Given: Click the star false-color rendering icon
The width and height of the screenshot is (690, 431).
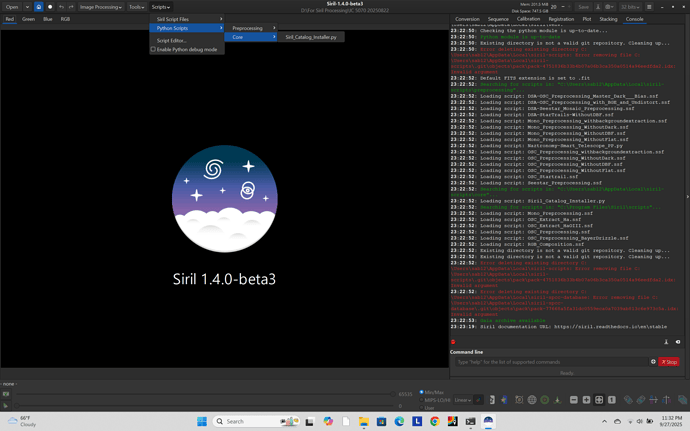Looking at the screenshot, I should [x=504, y=400].
